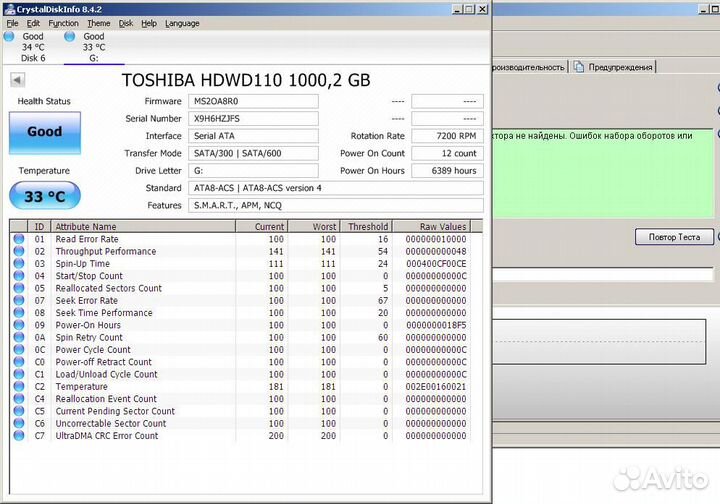Open the File menu
The height and width of the screenshot is (504, 720).
click(12, 23)
